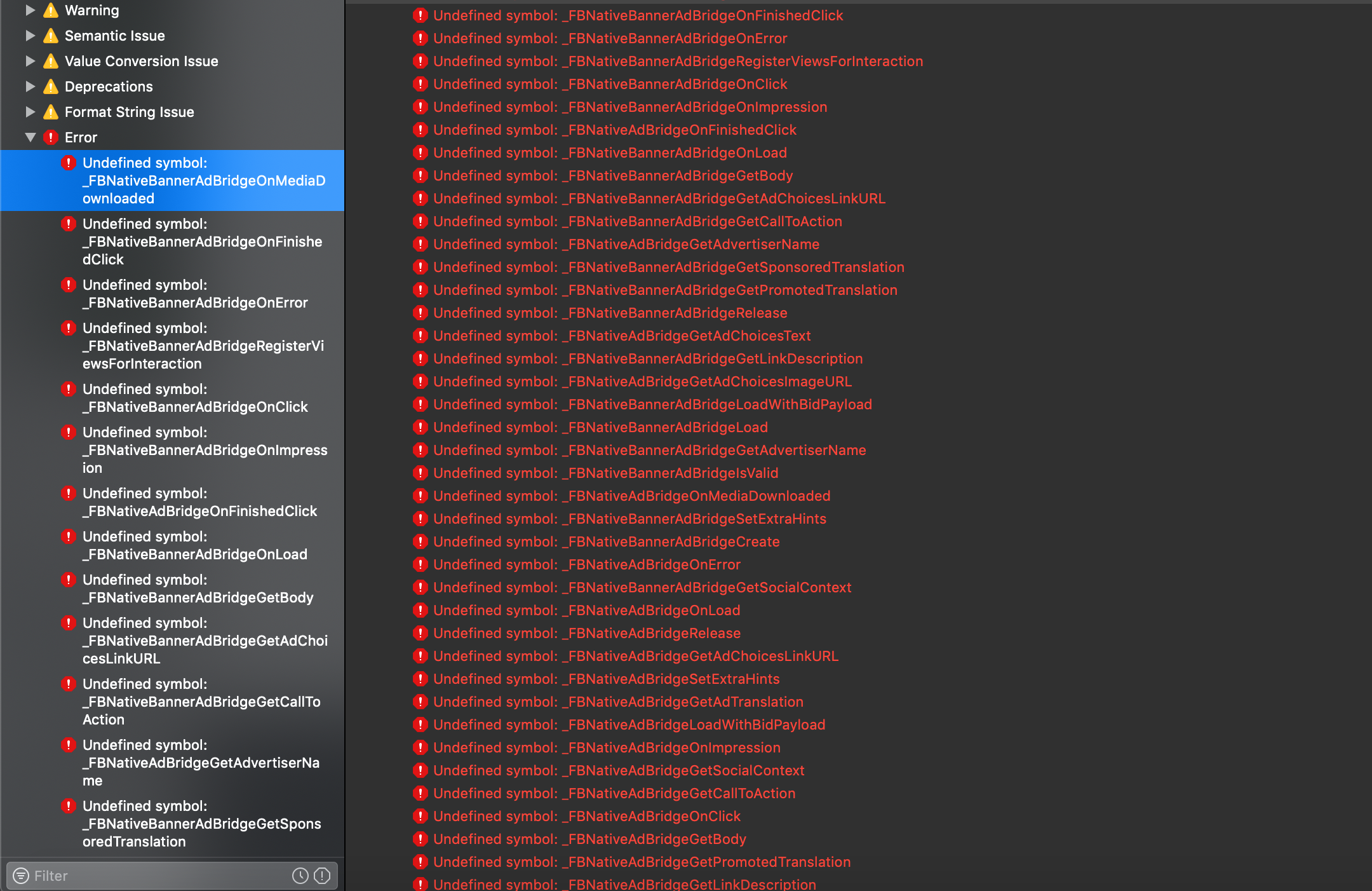Select sidebar error _FBNativeBannerAdBridgeGetBody
The width and height of the screenshot is (1372, 891).
pyautogui.click(x=172, y=588)
